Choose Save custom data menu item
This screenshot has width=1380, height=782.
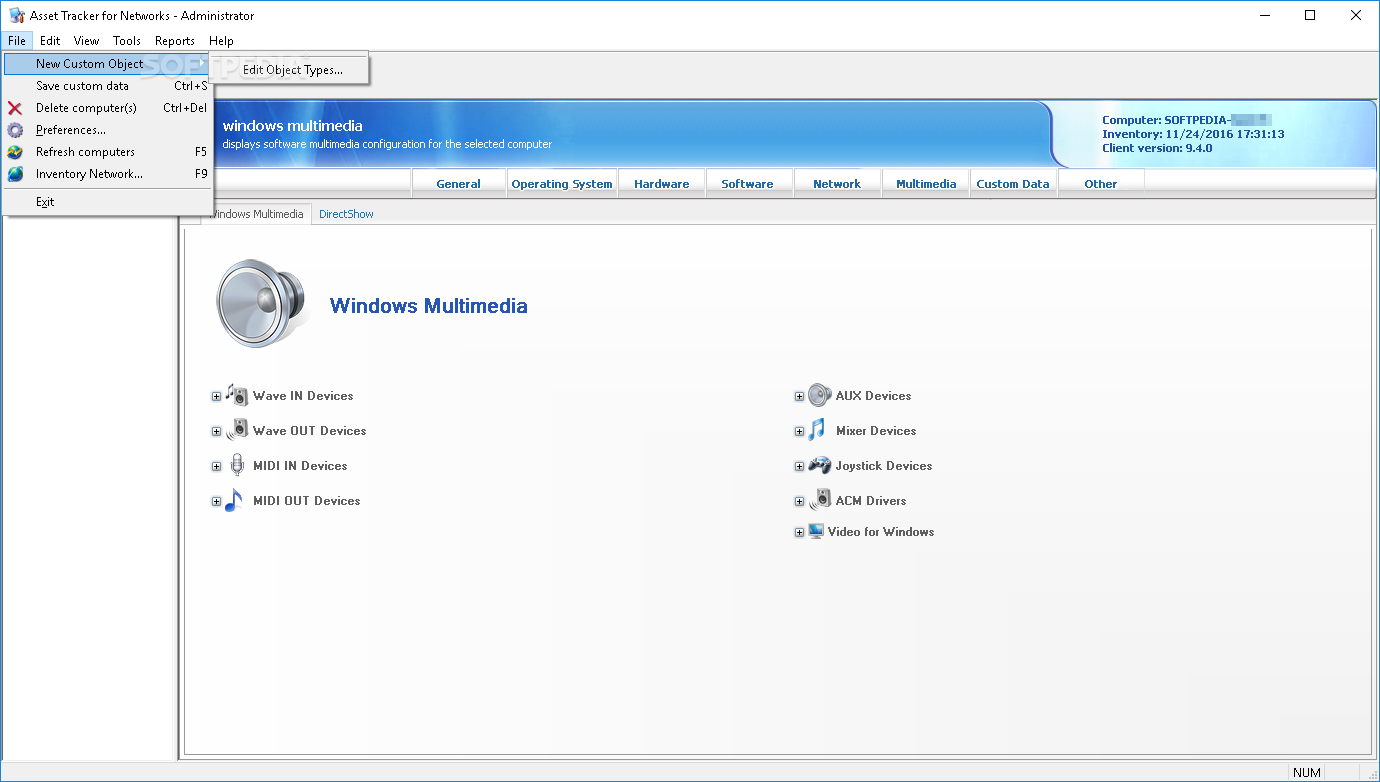(107, 86)
